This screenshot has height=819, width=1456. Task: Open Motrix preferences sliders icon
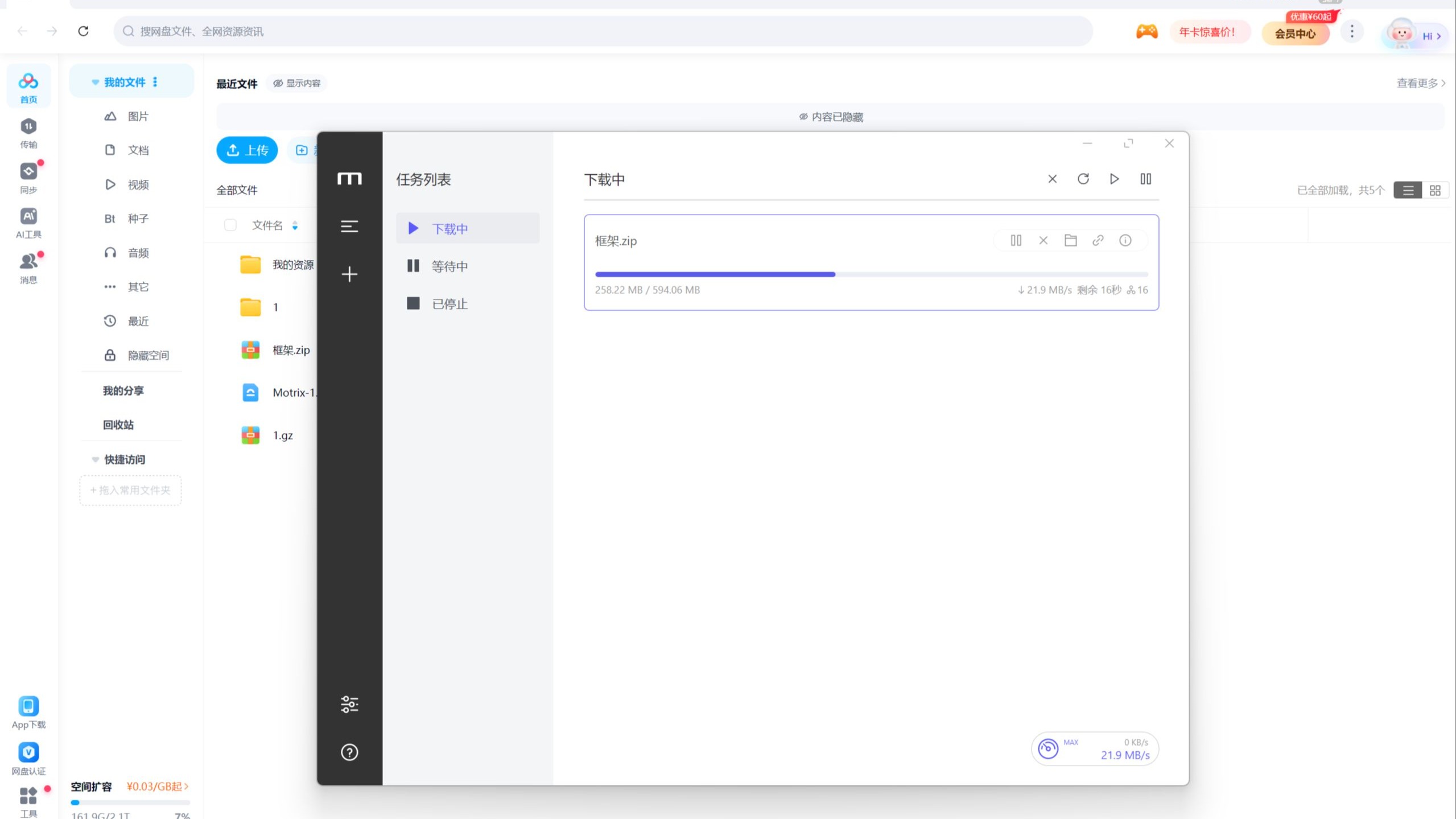tap(349, 704)
